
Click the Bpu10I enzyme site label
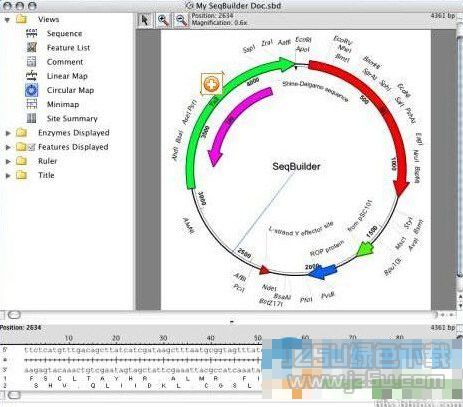tap(393, 267)
